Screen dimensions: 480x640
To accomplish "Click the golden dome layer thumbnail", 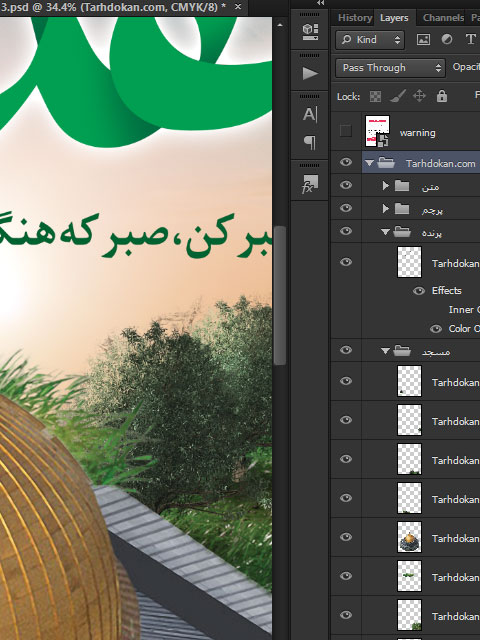I will (x=409, y=537).
